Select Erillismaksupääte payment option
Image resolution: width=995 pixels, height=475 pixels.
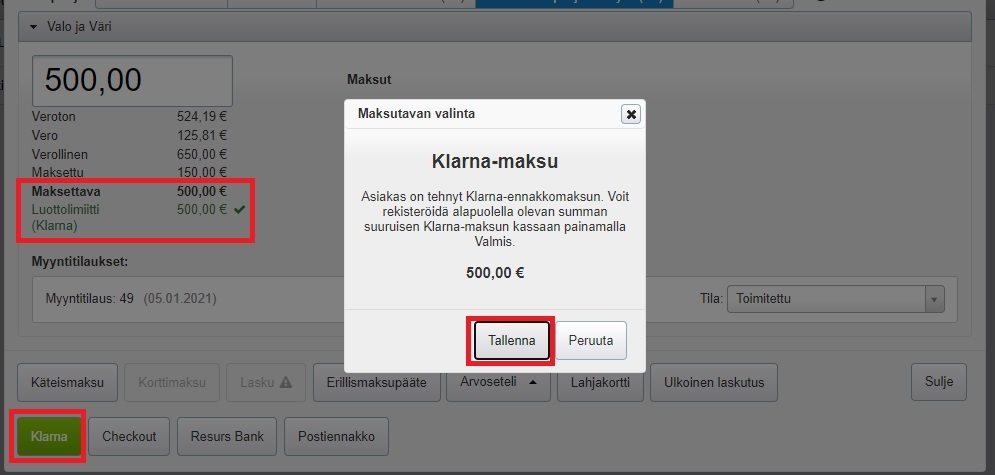click(377, 381)
